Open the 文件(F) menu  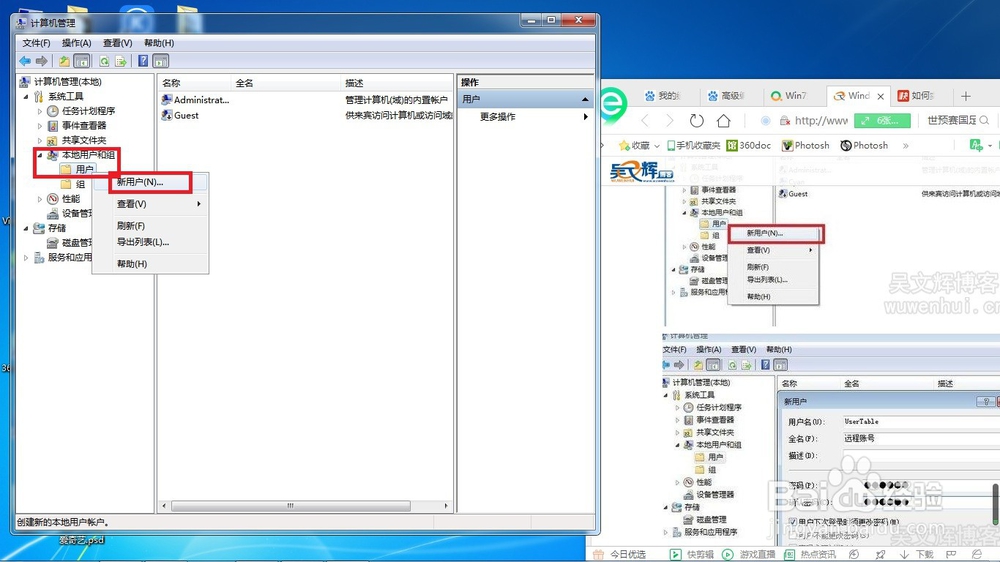(x=36, y=43)
